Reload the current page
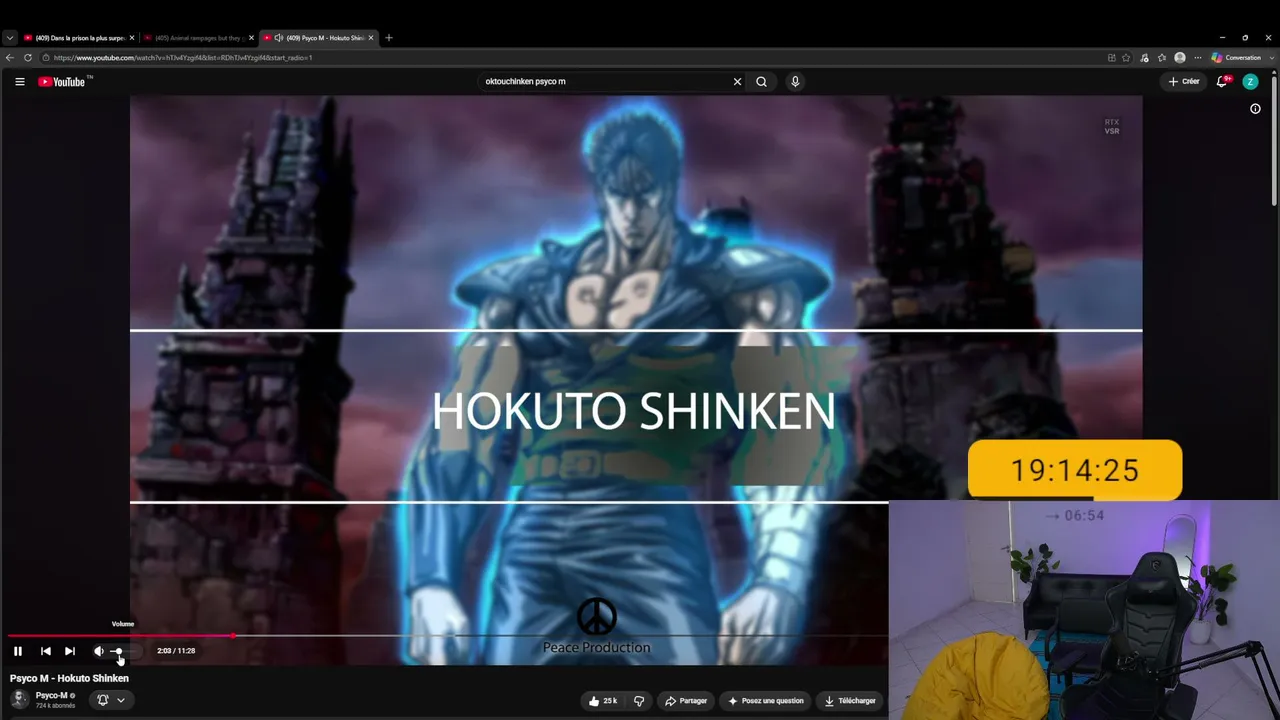The height and width of the screenshot is (720, 1280). (28, 58)
